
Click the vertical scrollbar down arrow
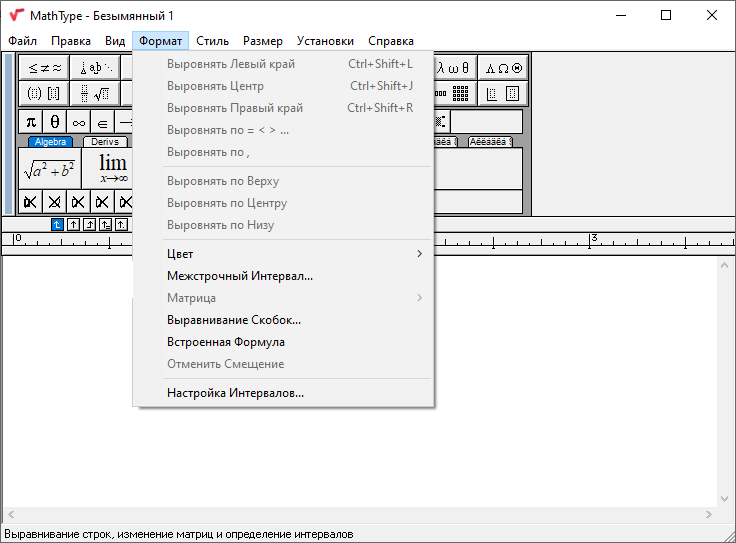click(725, 498)
